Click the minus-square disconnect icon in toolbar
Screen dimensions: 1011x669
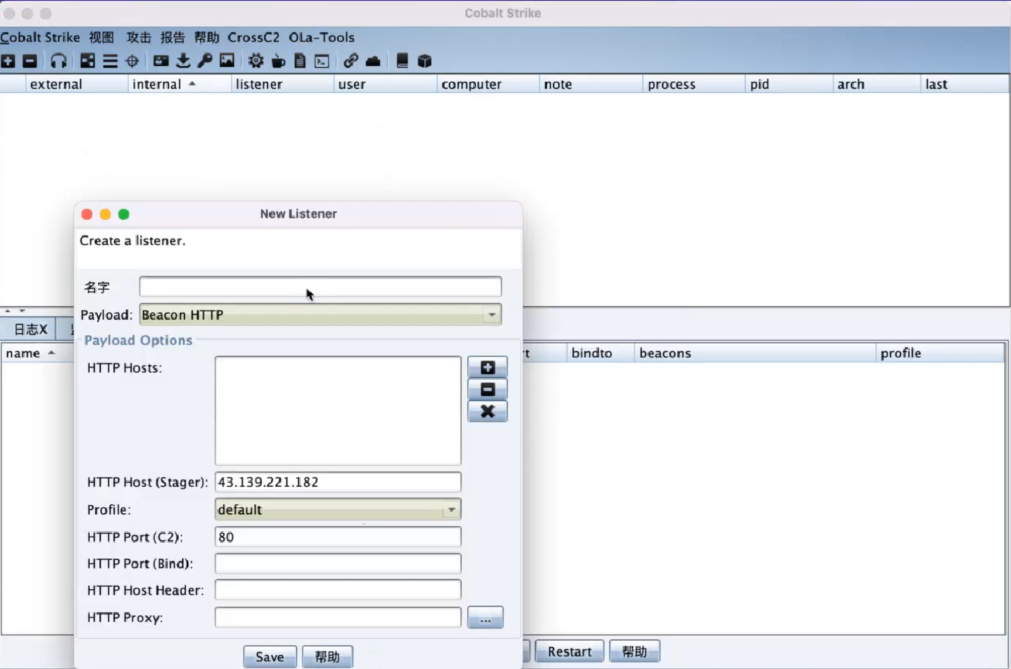(x=30, y=61)
